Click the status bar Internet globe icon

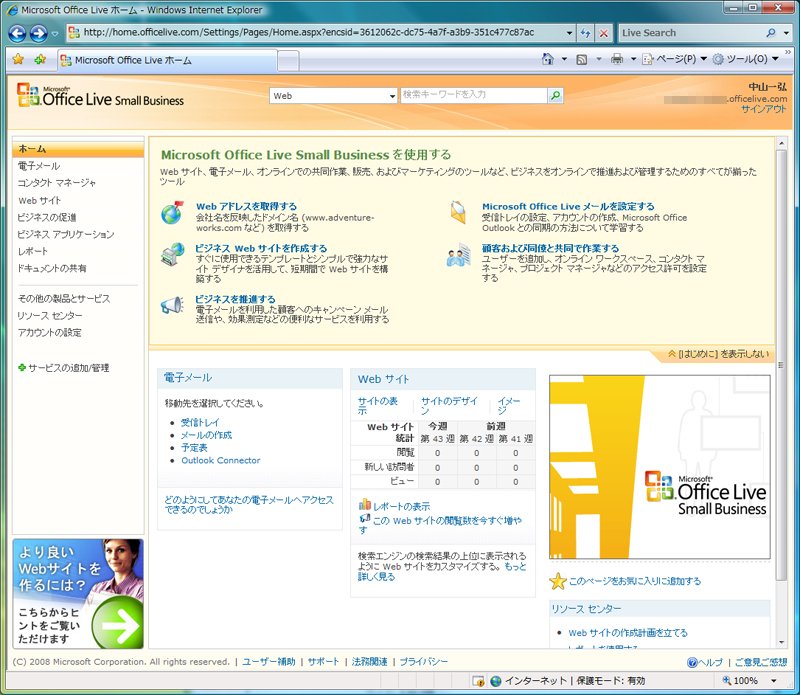(x=495, y=681)
